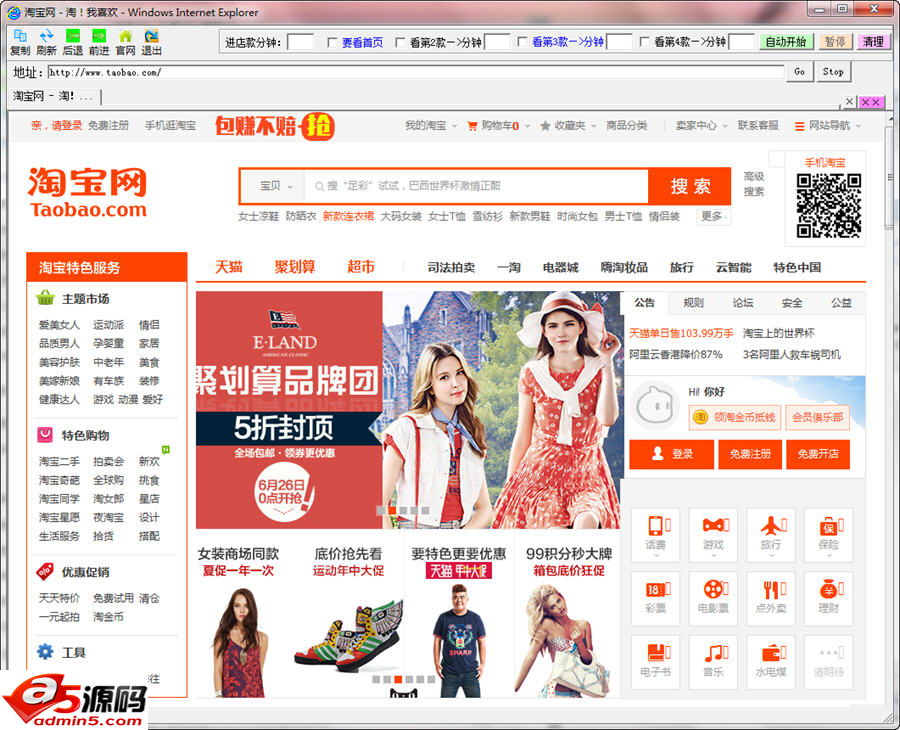Toggle the 要看首页 checkbox
Screen dimensions: 900x730
click(332, 42)
